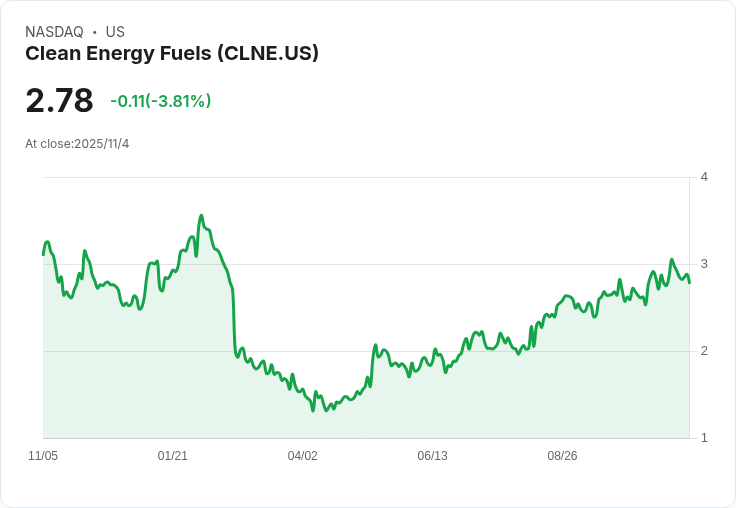
Task: Click the first data point of the line
Action: (x=43, y=255)
